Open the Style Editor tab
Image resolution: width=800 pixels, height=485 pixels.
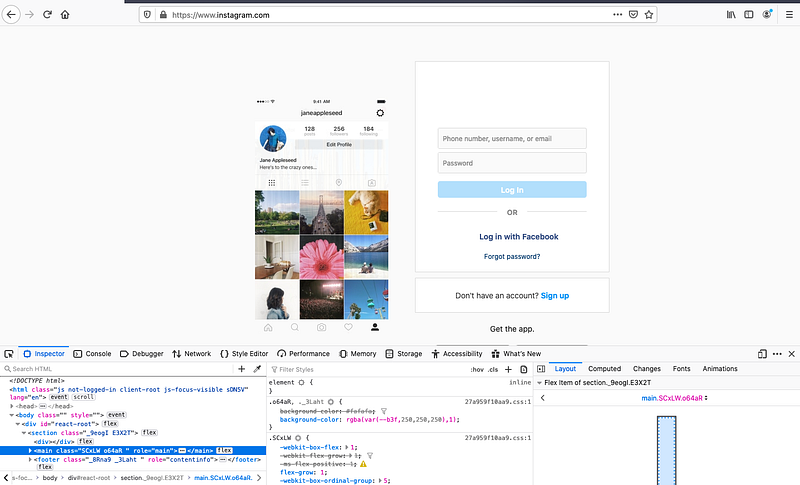[x=244, y=354]
